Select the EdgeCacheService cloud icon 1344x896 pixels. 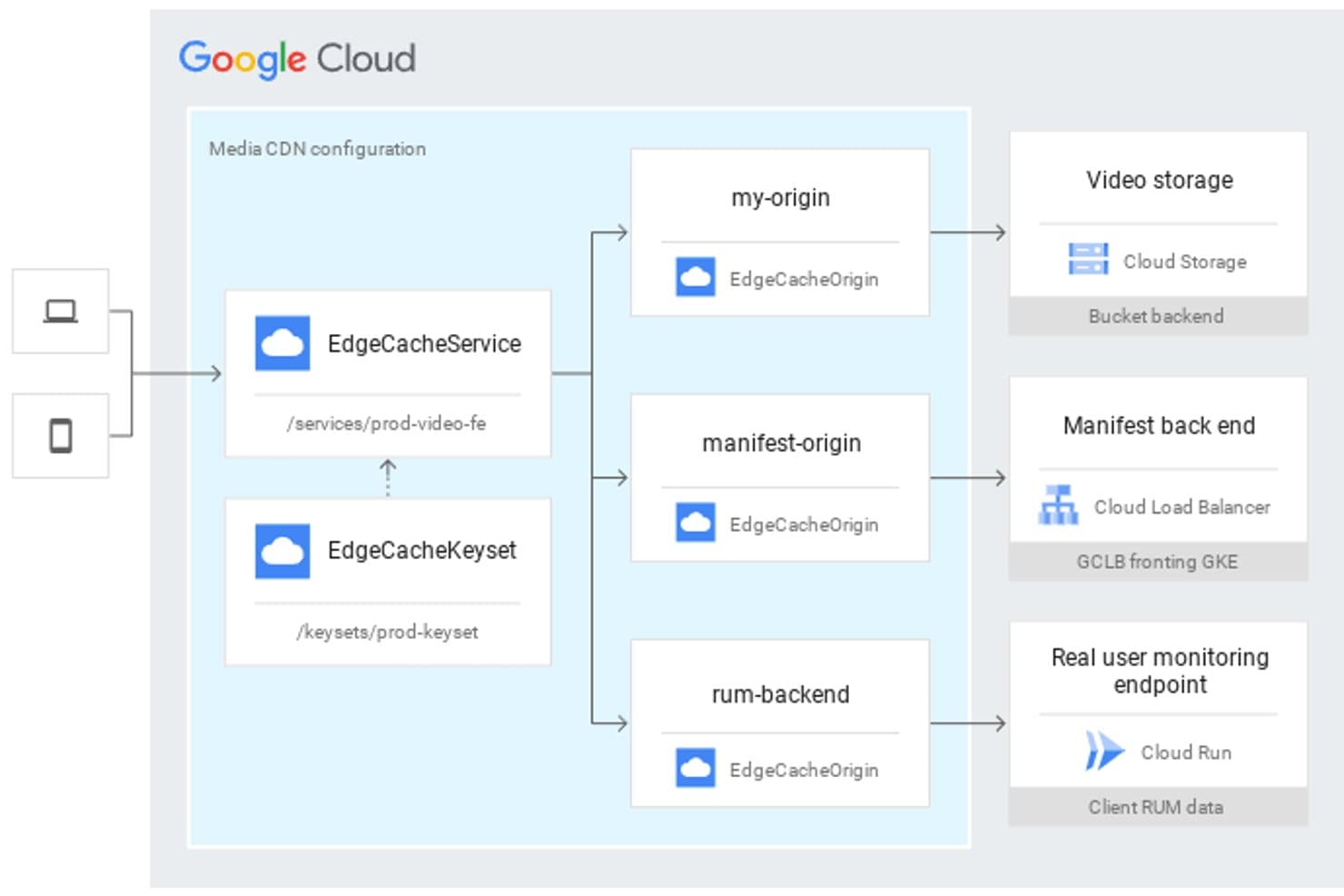coord(282,343)
